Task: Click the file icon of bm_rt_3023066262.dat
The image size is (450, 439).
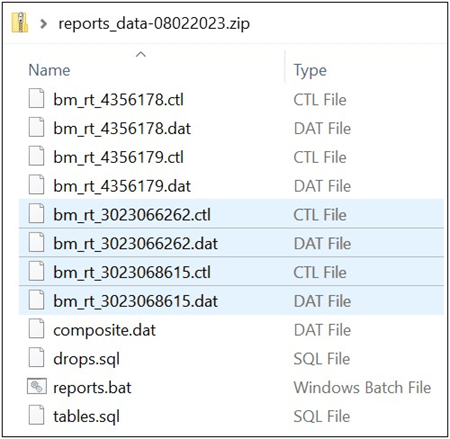Action: pos(36,242)
